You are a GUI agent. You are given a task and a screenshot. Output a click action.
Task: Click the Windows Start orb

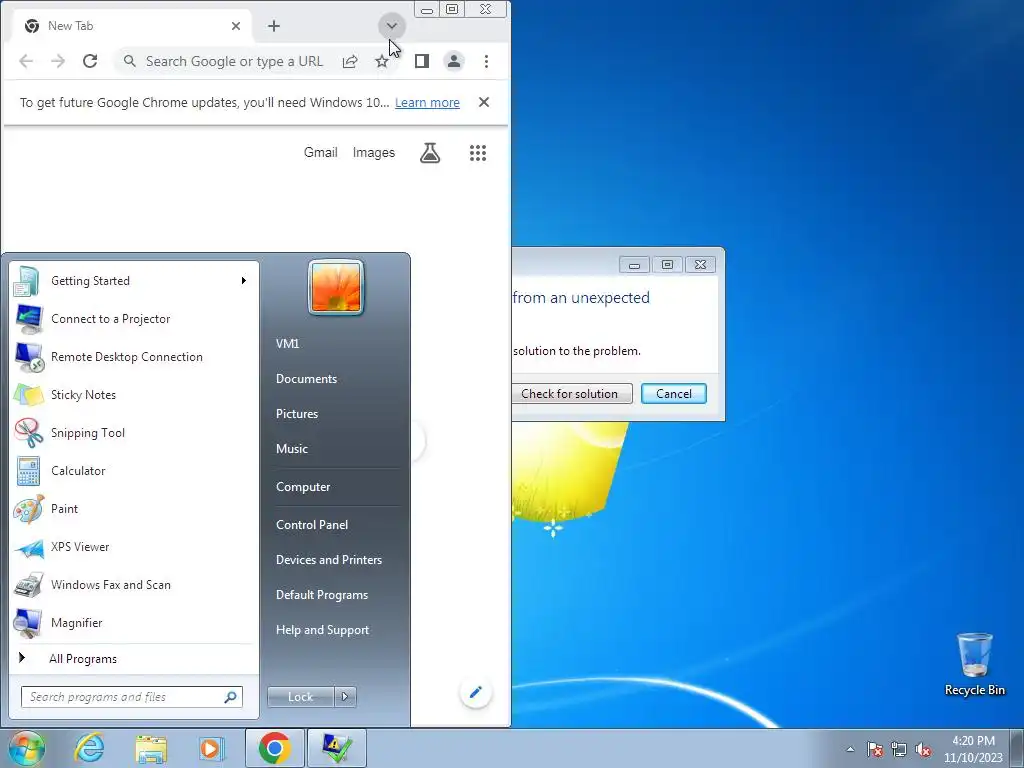click(27, 748)
